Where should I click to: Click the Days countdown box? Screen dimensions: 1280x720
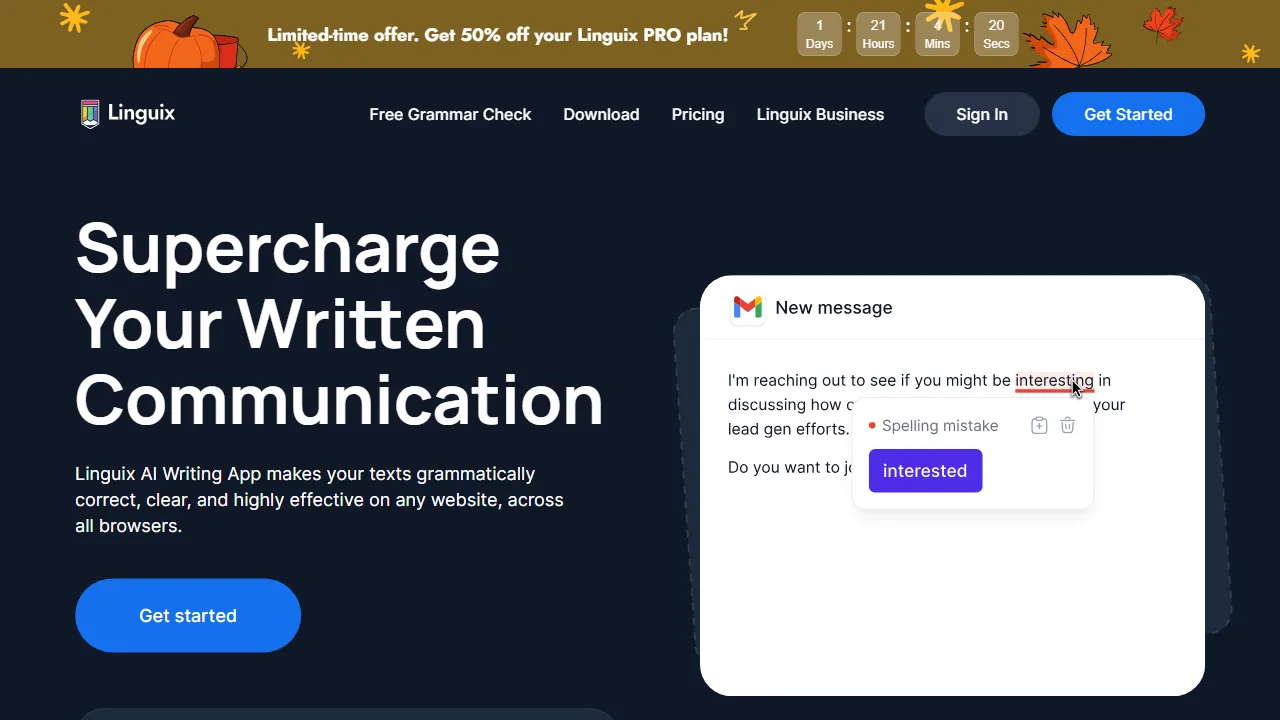click(819, 34)
